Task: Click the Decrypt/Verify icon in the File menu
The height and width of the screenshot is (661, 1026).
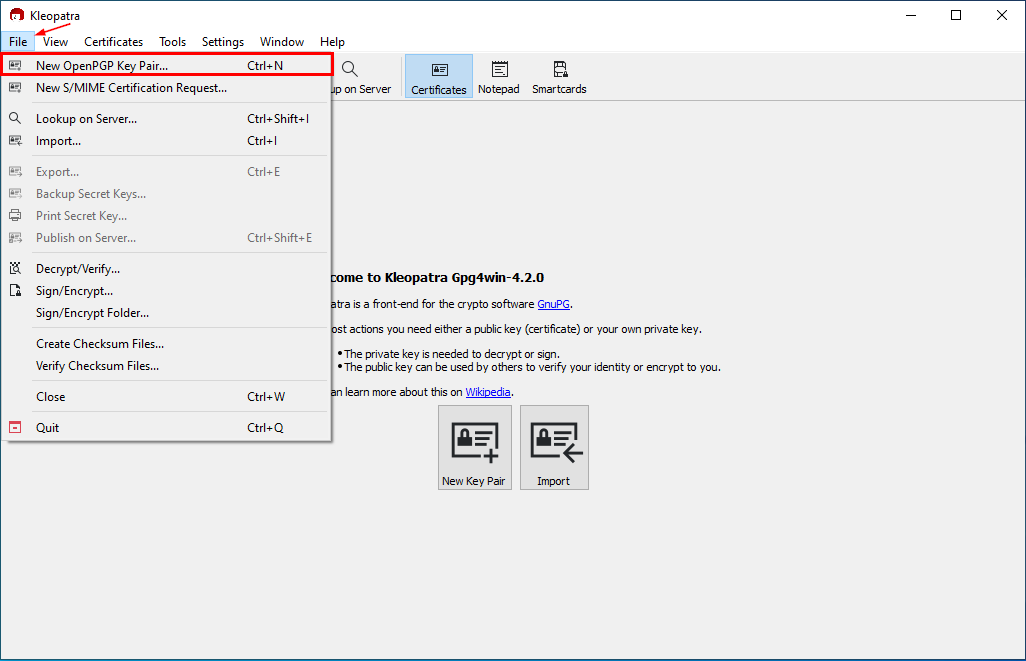Action: point(14,268)
